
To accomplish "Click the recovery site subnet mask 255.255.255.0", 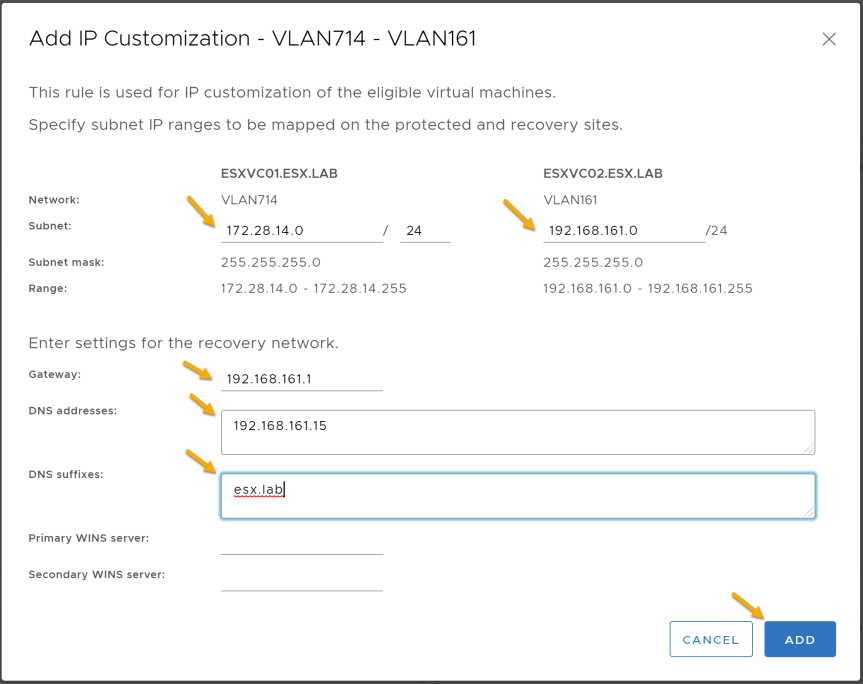I will [x=593, y=262].
